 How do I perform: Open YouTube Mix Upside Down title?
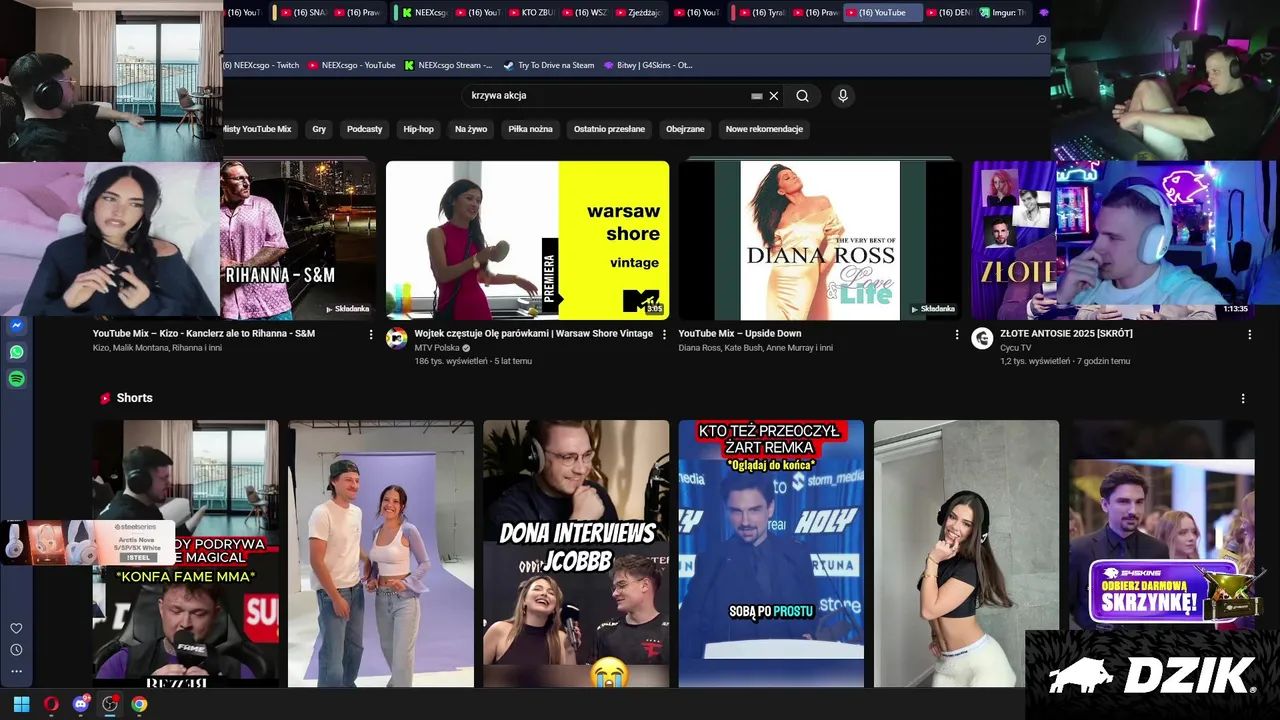click(740, 334)
